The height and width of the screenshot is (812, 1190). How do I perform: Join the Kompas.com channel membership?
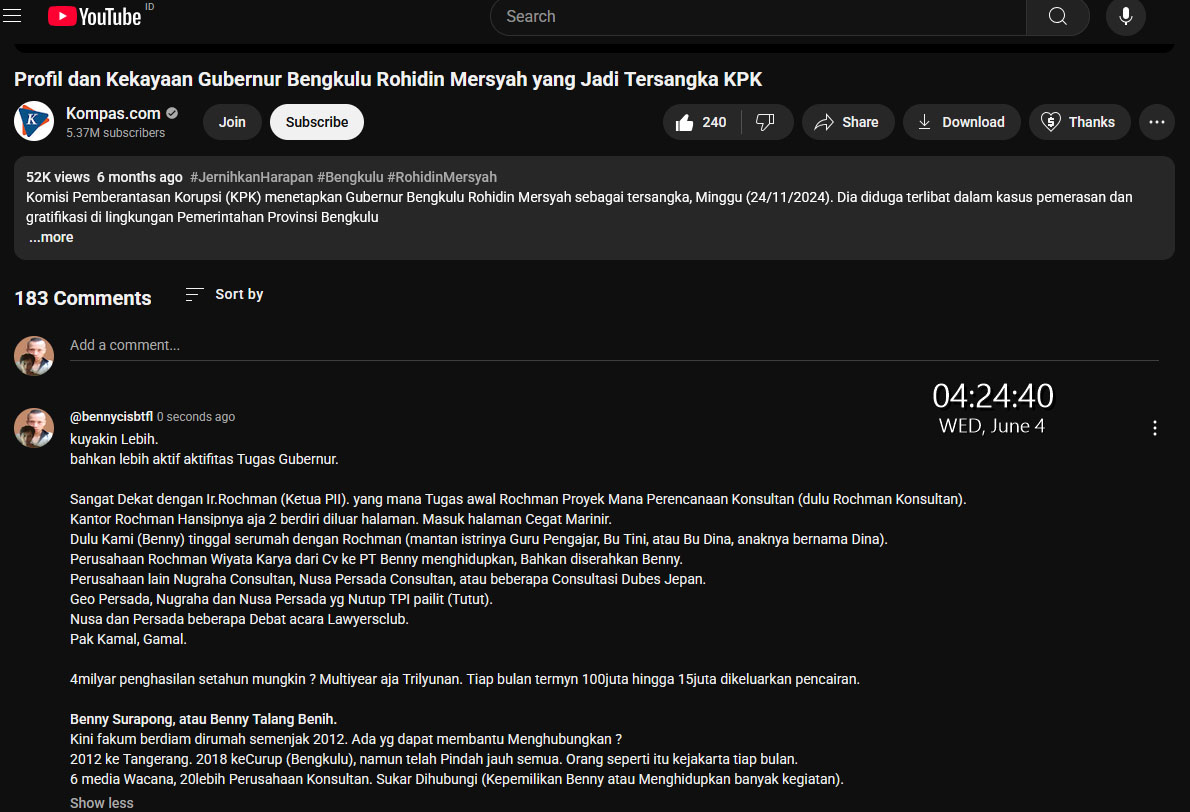click(x=231, y=122)
